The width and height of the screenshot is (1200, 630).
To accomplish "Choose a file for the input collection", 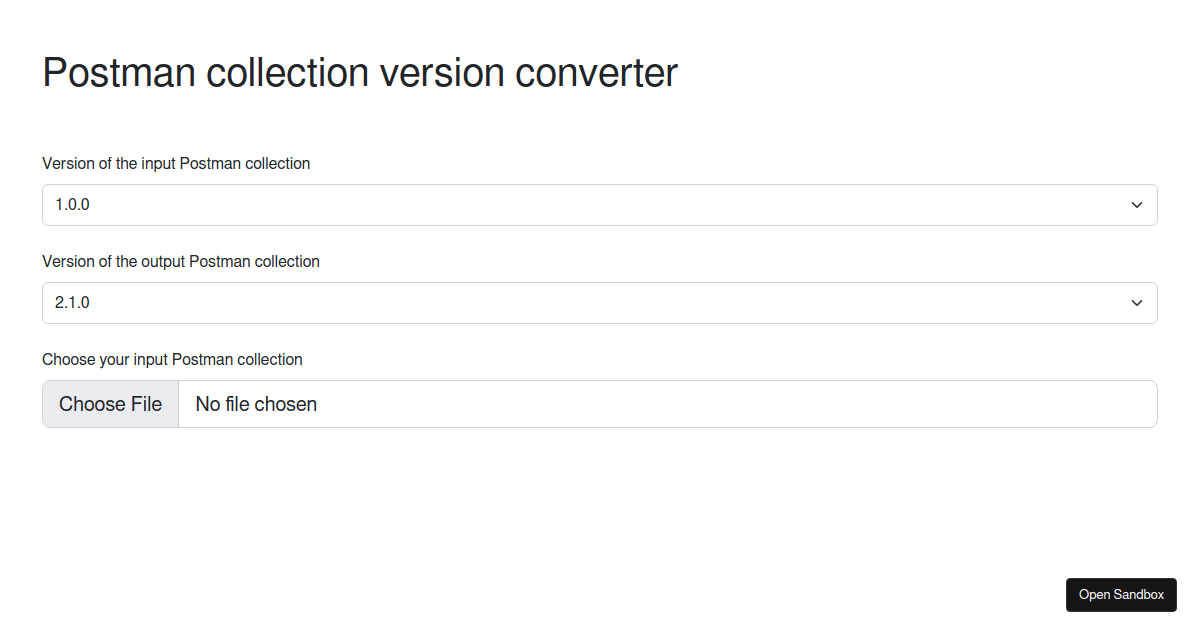I will (110, 403).
